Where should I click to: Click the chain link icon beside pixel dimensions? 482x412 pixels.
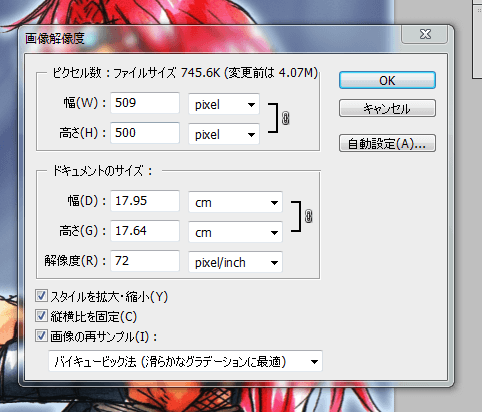(285, 118)
